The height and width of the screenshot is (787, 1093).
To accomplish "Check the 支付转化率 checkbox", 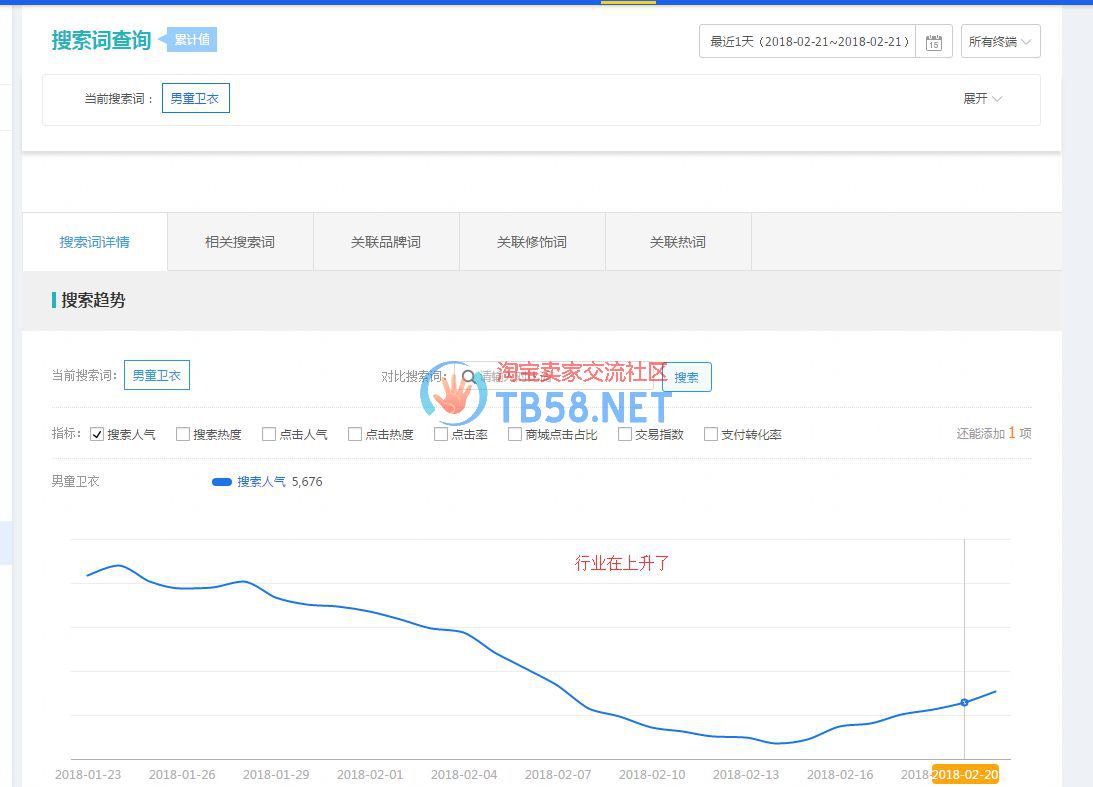I will coord(711,434).
